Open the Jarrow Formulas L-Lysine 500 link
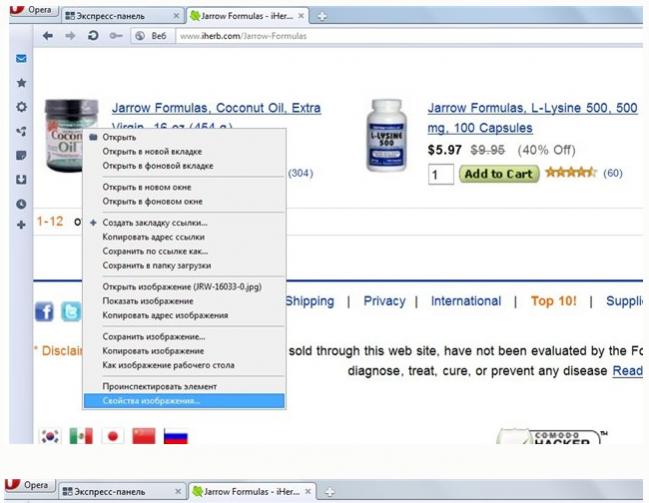Image resolution: width=649 pixels, height=503 pixels. (x=532, y=118)
